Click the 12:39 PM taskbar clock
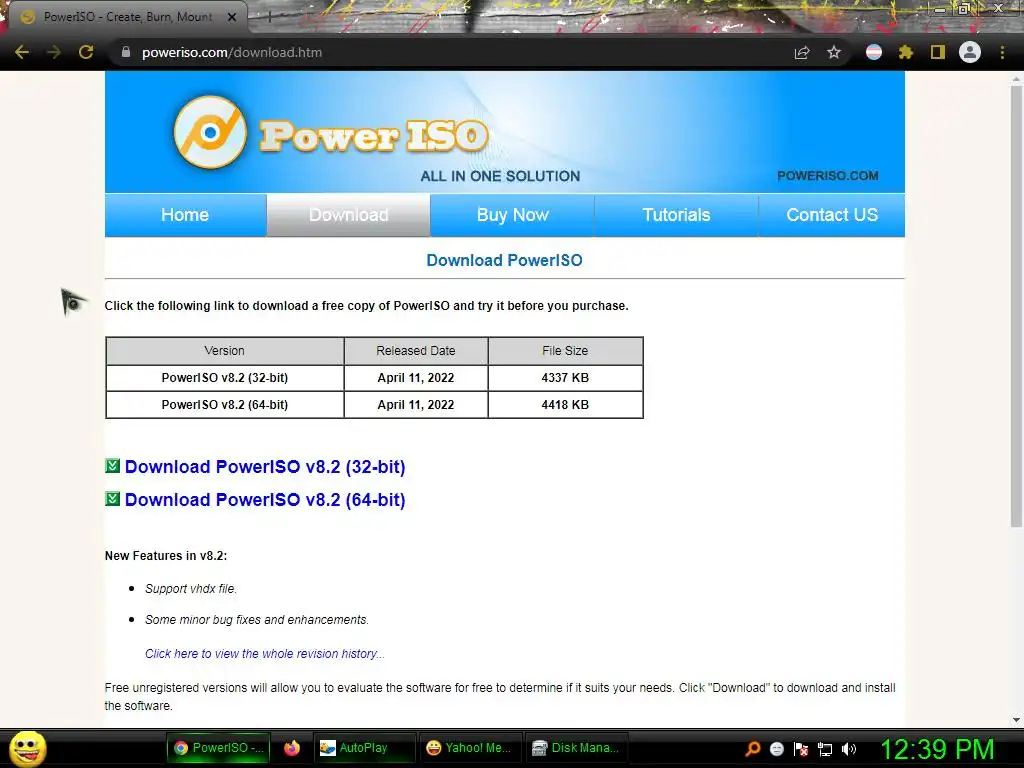The height and width of the screenshot is (768, 1024). click(938, 748)
